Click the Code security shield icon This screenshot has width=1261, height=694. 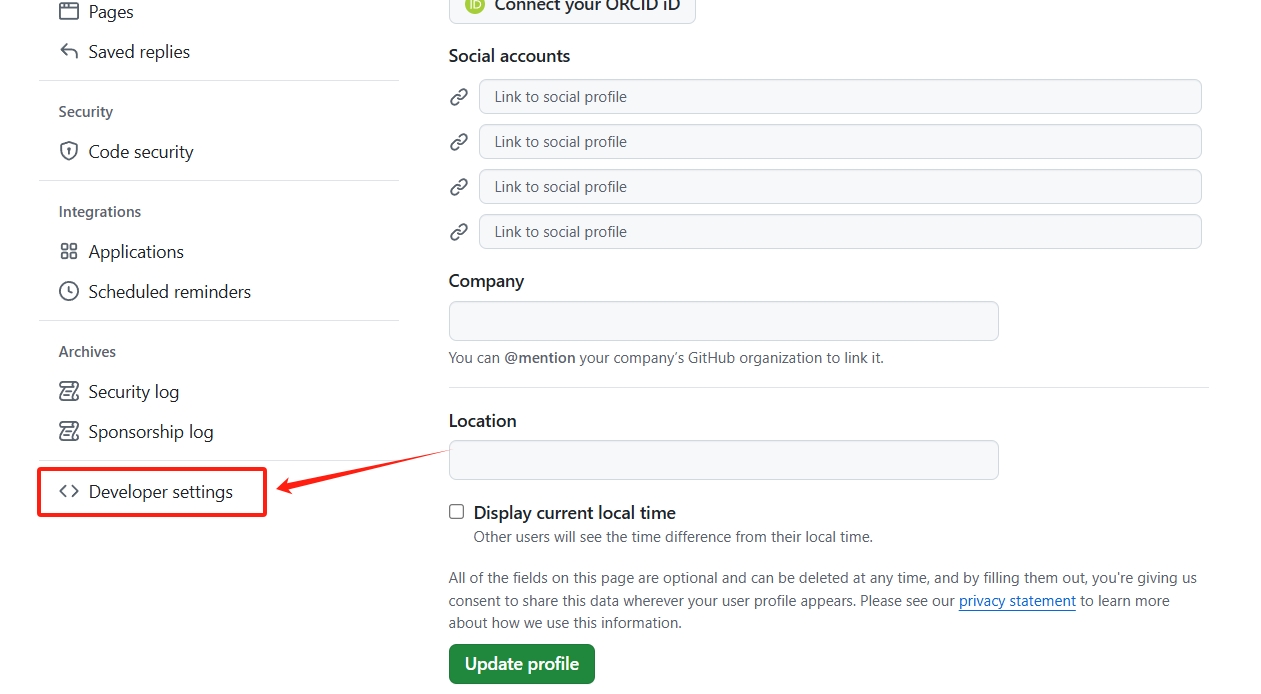(x=69, y=152)
